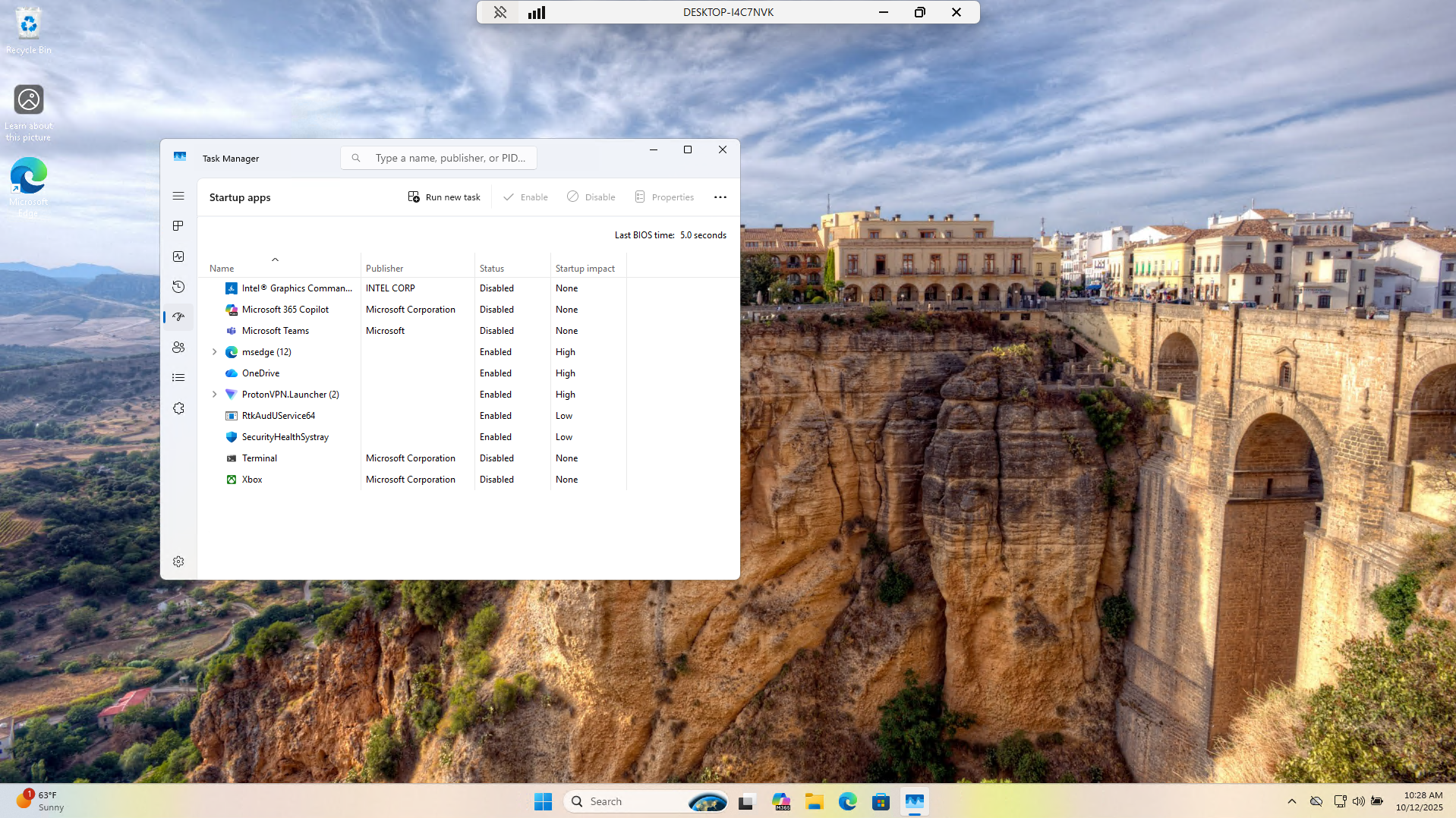Click the Run new task button
The height and width of the screenshot is (818, 1456).
[x=444, y=197]
